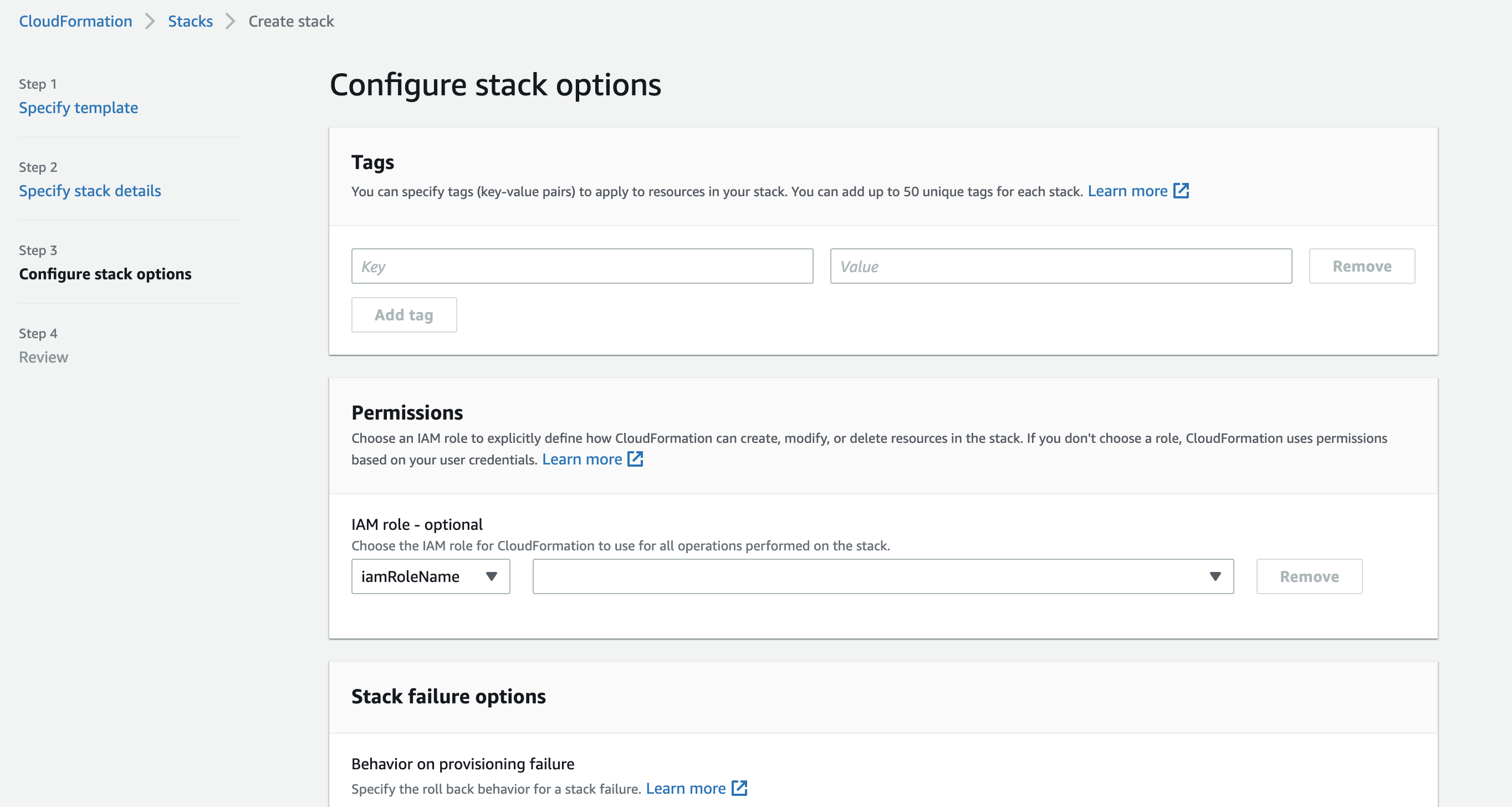Click the chevron after the Stacks breadcrumb
Screen dimensions: 1512x807
231,21
